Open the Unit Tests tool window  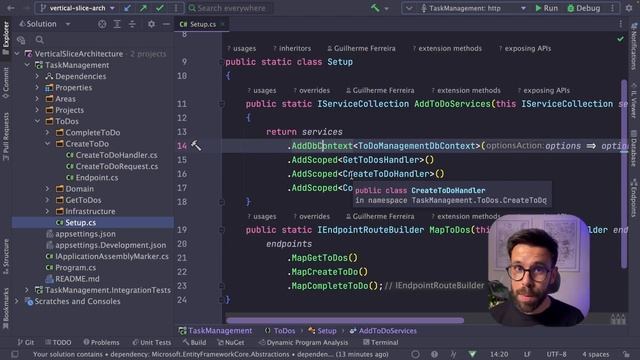(x=152, y=342)
